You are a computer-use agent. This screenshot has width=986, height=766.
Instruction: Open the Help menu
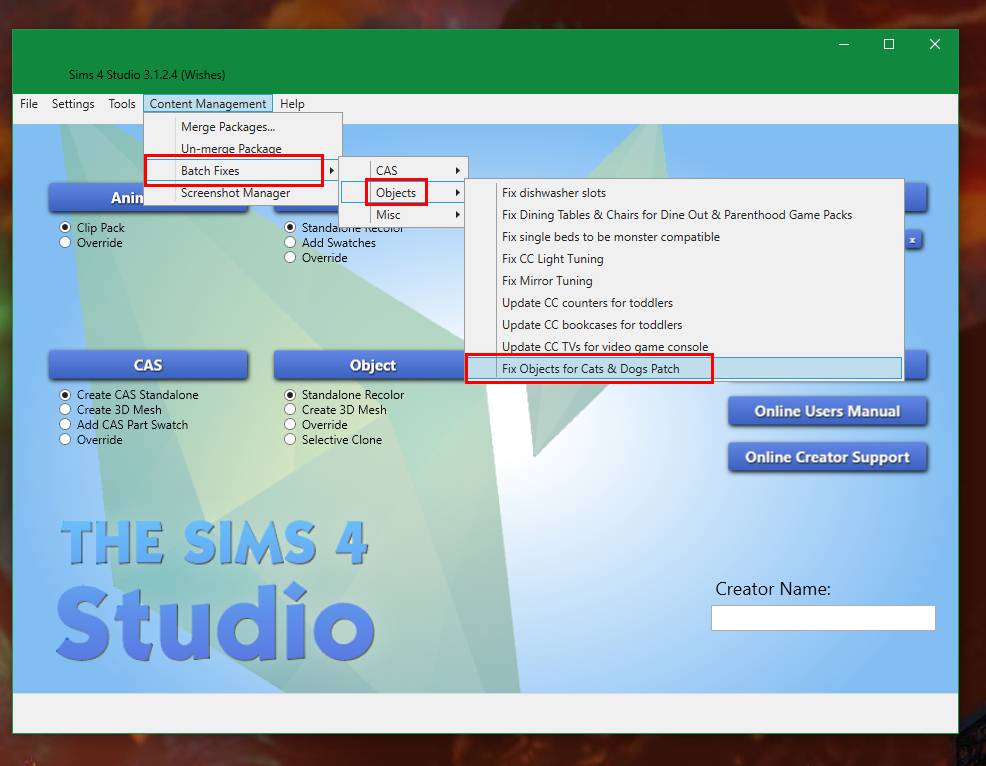tap(292, 103)
